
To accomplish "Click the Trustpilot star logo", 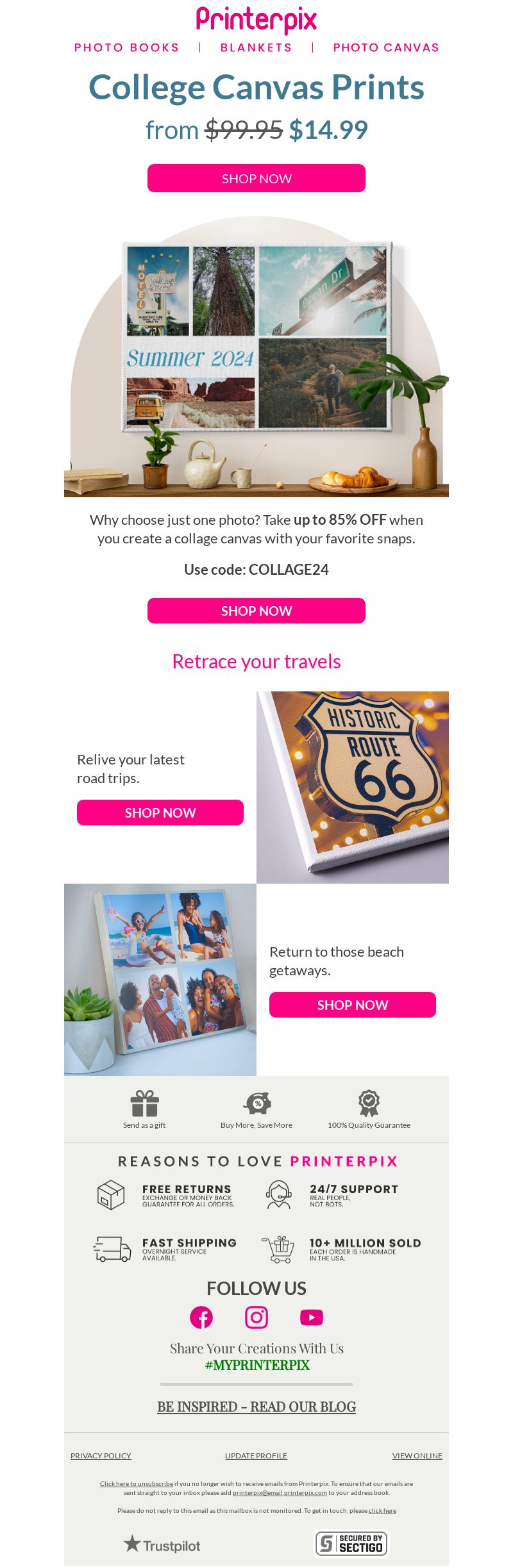I will pos(162,1544).
